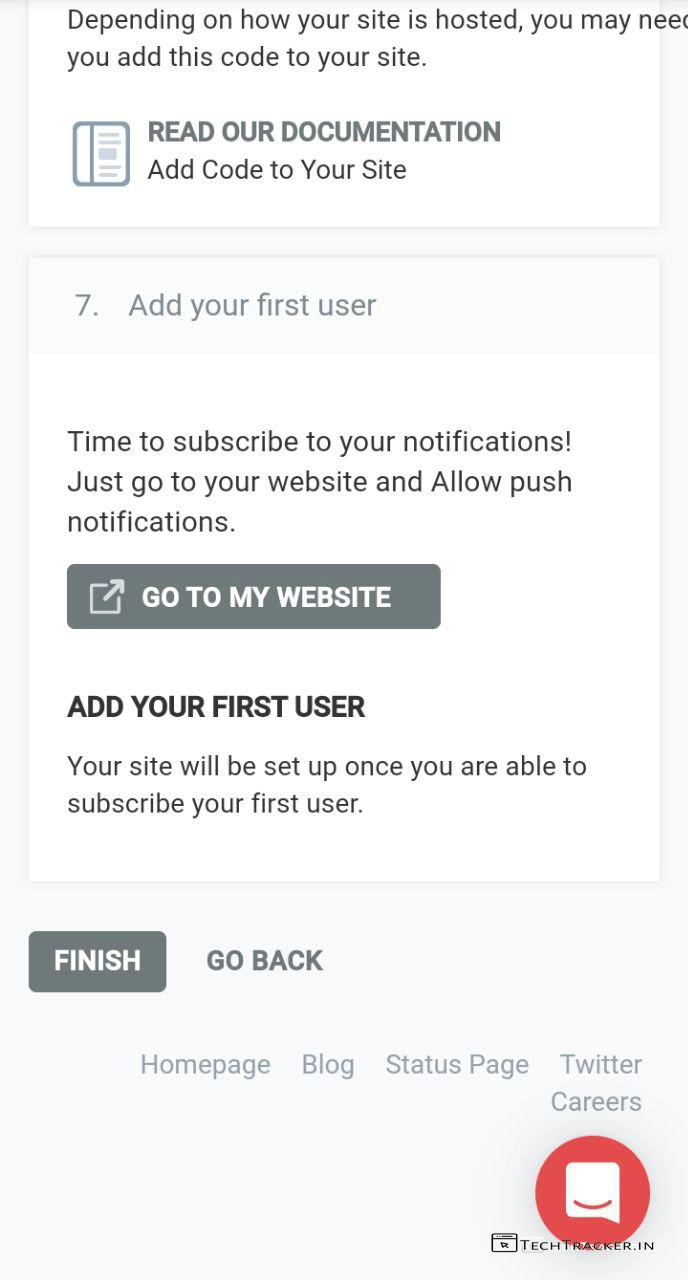Follow the Twitter footer link
This screenshot has width=688, height=1280.
600,1064
